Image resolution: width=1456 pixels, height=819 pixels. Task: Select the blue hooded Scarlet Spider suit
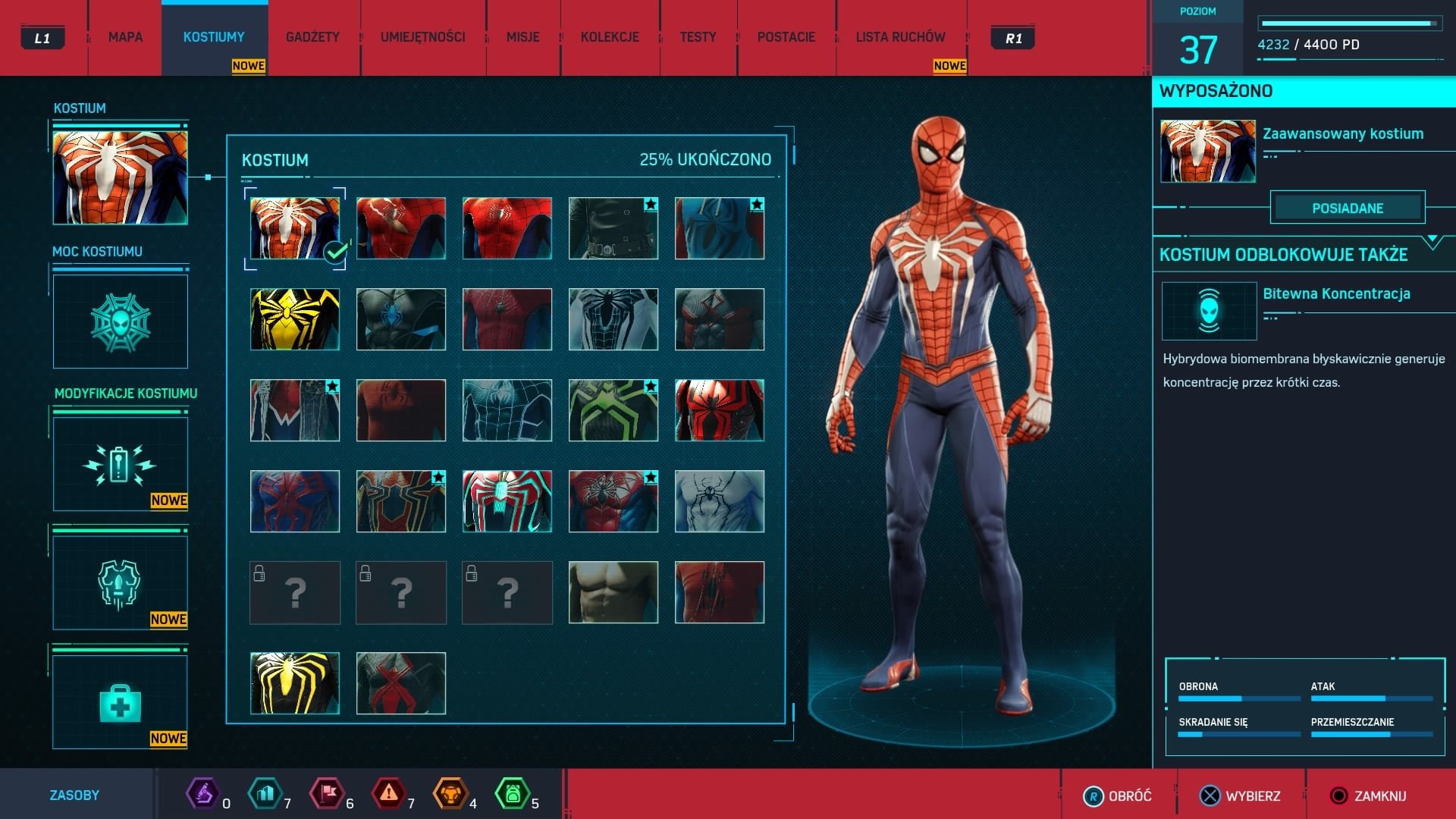pos(720,228)
